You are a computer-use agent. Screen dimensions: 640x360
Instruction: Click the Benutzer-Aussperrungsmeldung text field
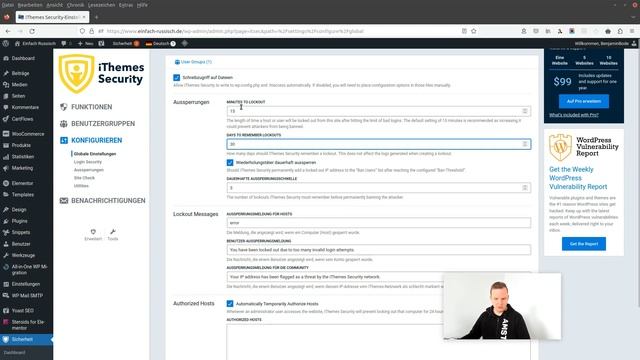[378, 250]
